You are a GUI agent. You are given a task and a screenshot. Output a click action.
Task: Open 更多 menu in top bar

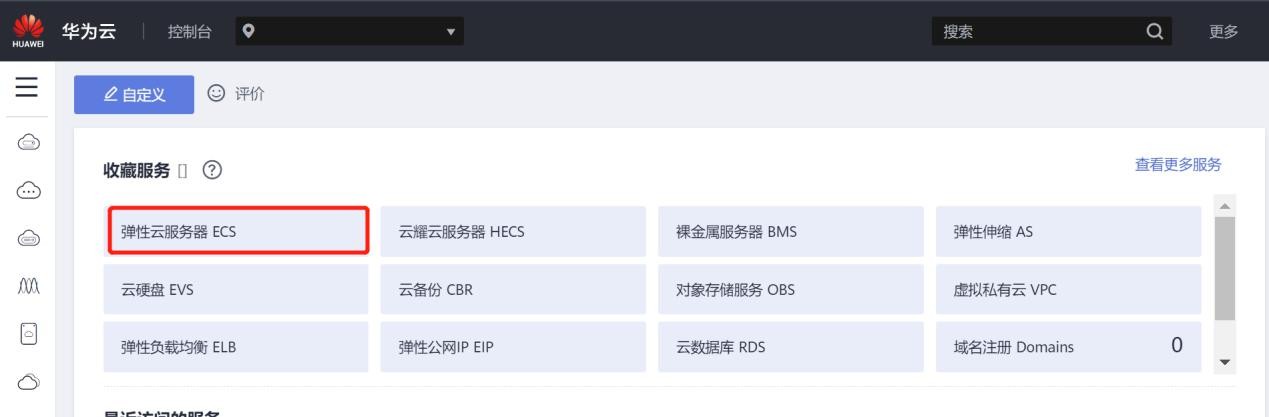click(1223, 31)
